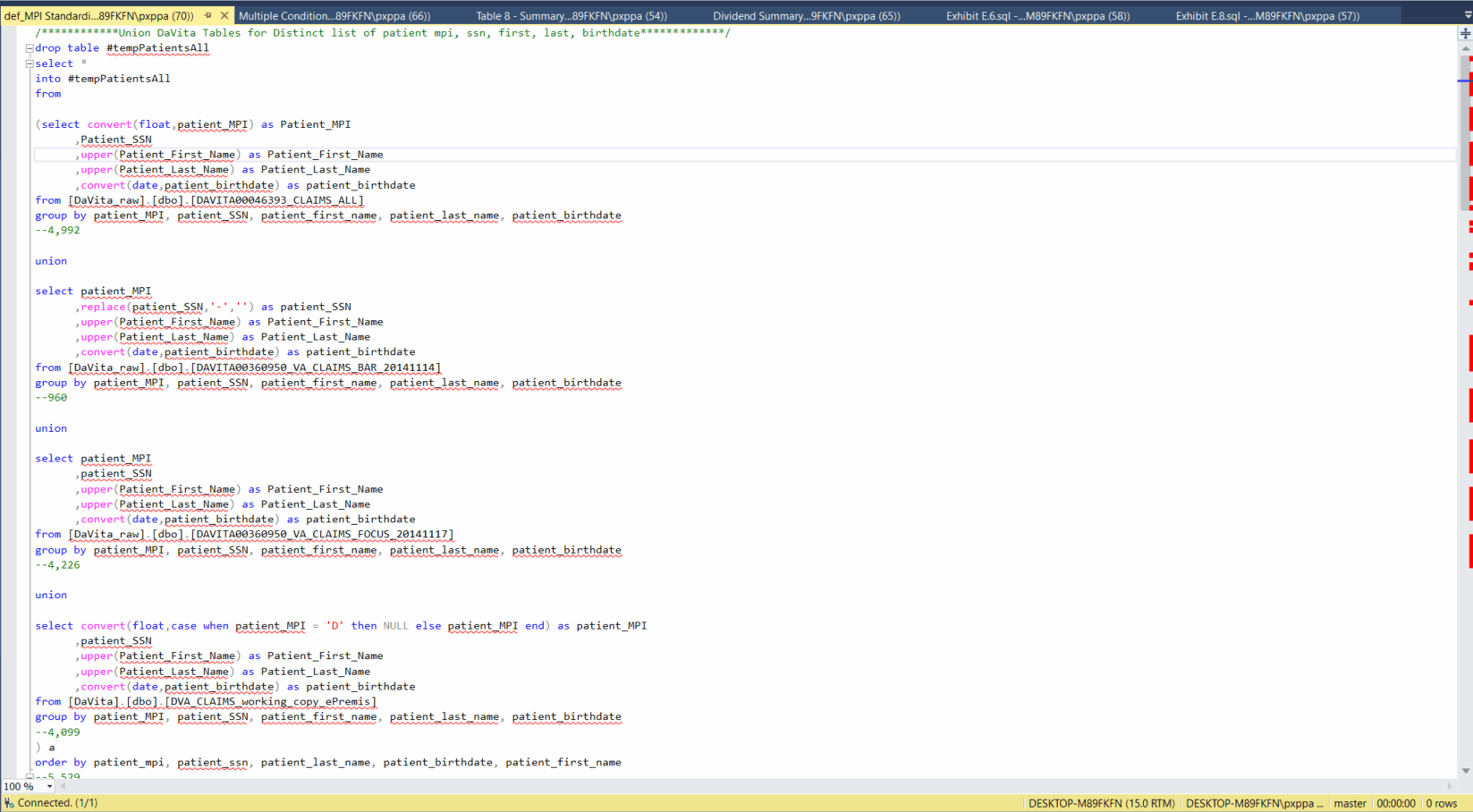Click the horizontal scrollbar left arrow
Image resolution: width=1473 pixels, height=812 pixels.
tap(63, 787)
